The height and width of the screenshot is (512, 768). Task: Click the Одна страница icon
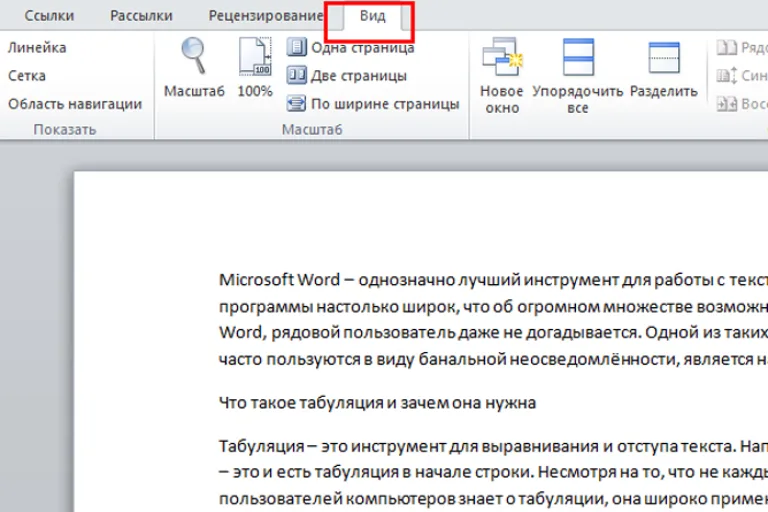point(296,47)
